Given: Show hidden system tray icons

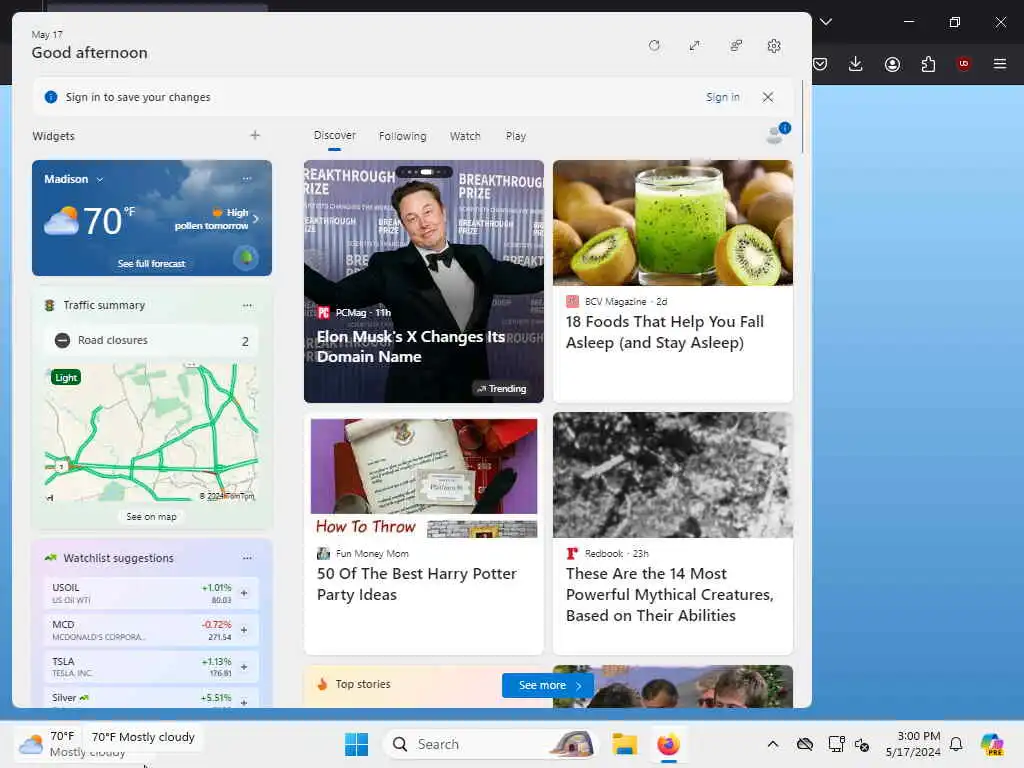Looking at the screenshot, I should [773, 744].
